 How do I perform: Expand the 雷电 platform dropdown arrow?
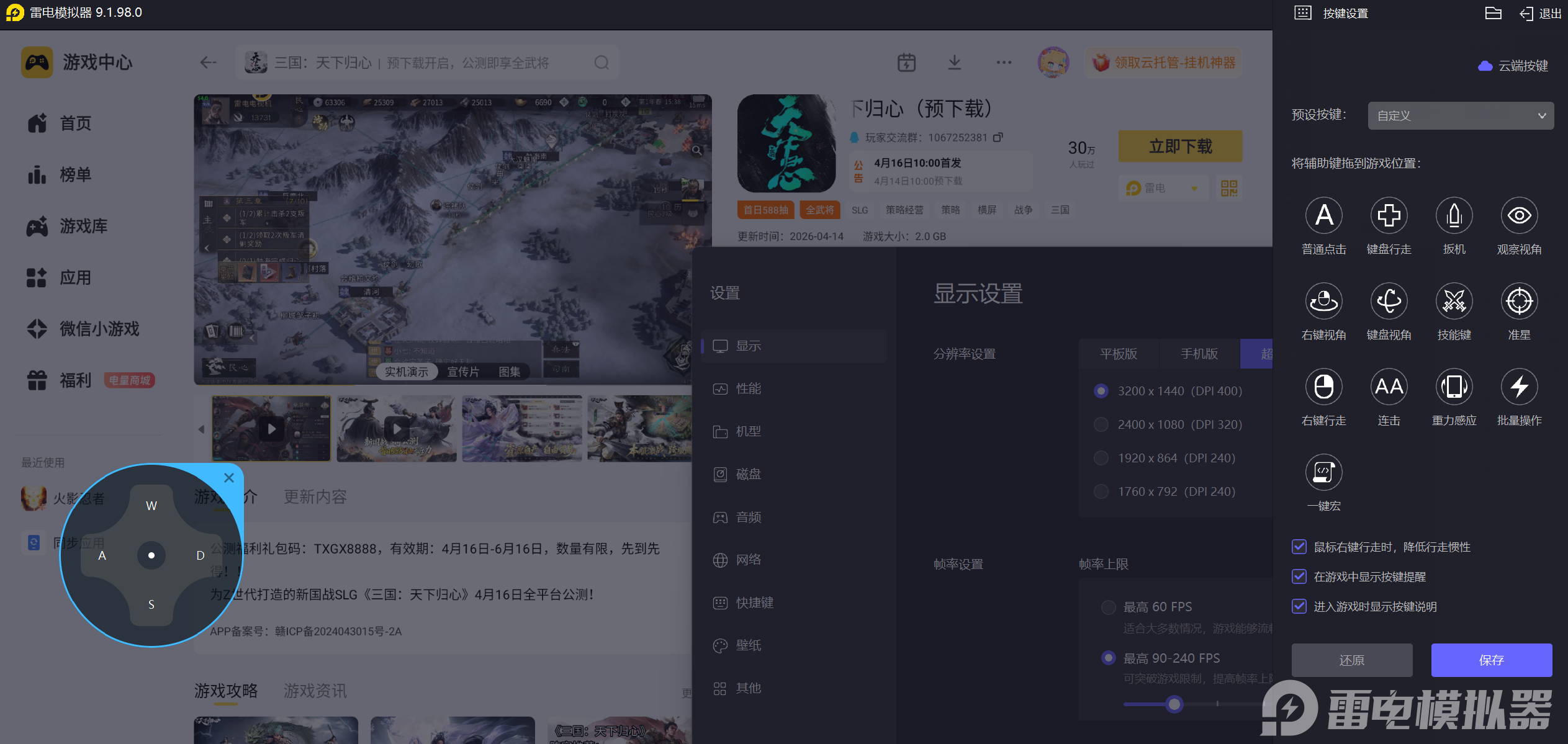pos(1194,189)
